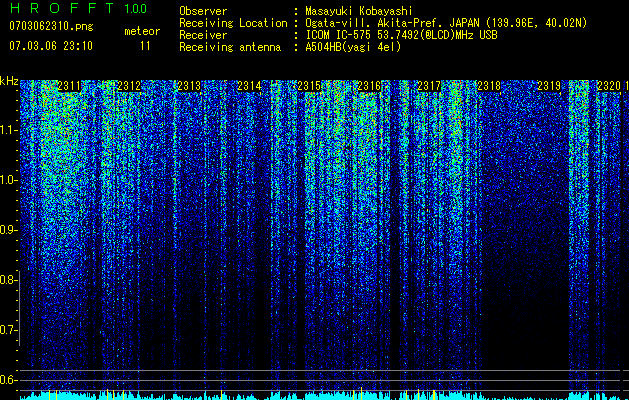629x400 pixels.
Task: Click the 2315 time marker
Action: click(309, 86)
